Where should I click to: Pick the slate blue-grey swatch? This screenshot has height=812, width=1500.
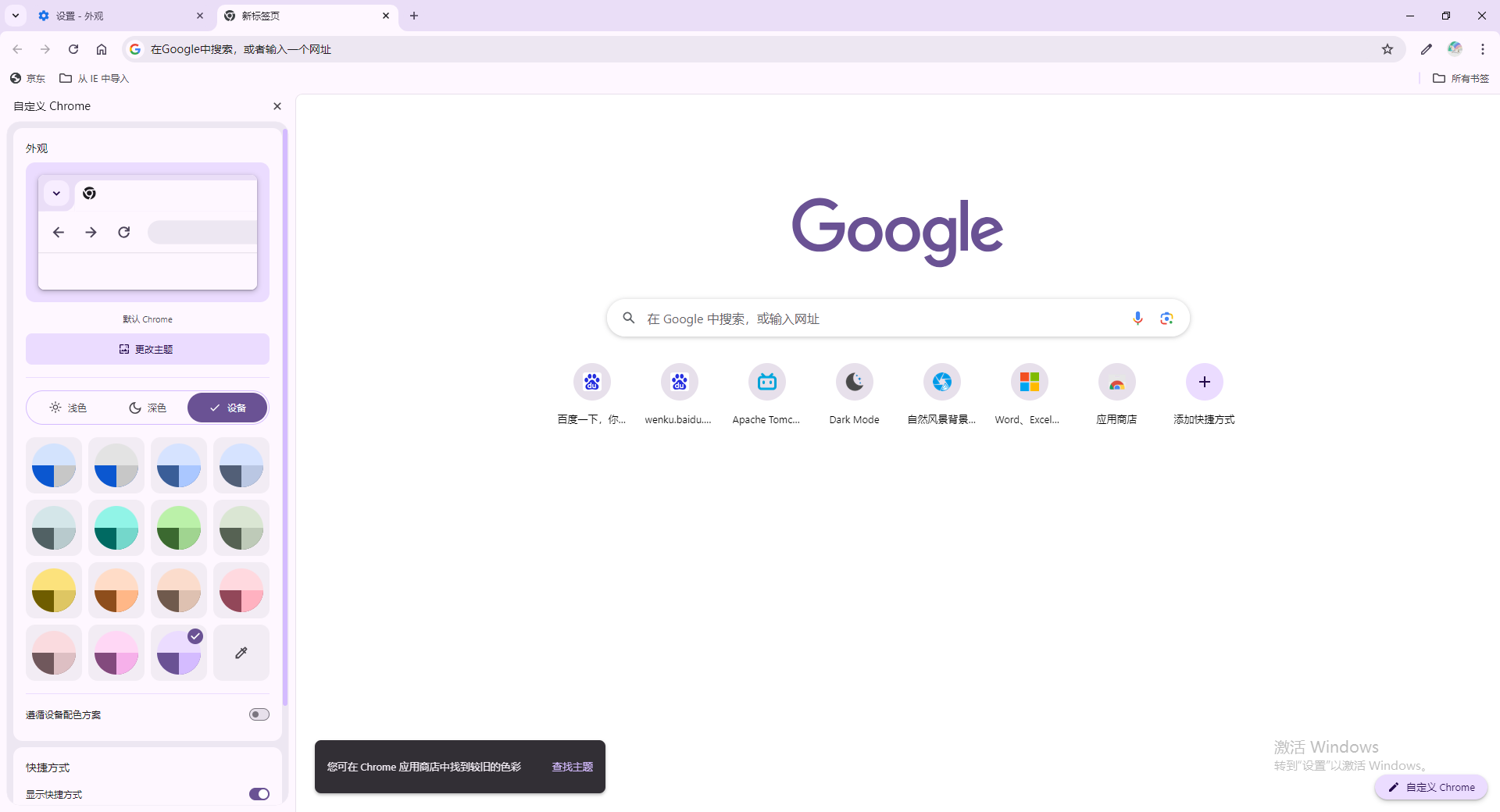(241, 465)
